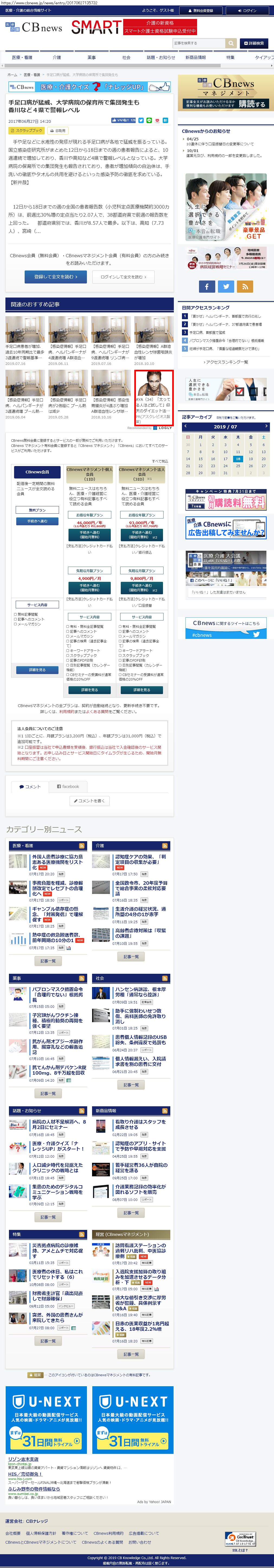Click RSS icon for 話題・お知らせ category
Viewport: 274px width, 1568px height.
click(81, 1110)
